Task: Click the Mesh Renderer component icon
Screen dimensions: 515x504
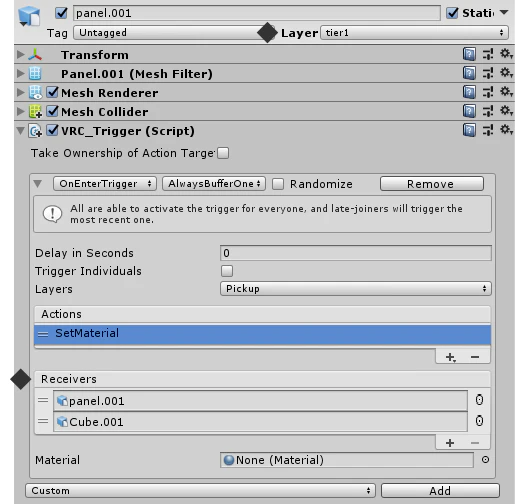Action: pos(35,92)
